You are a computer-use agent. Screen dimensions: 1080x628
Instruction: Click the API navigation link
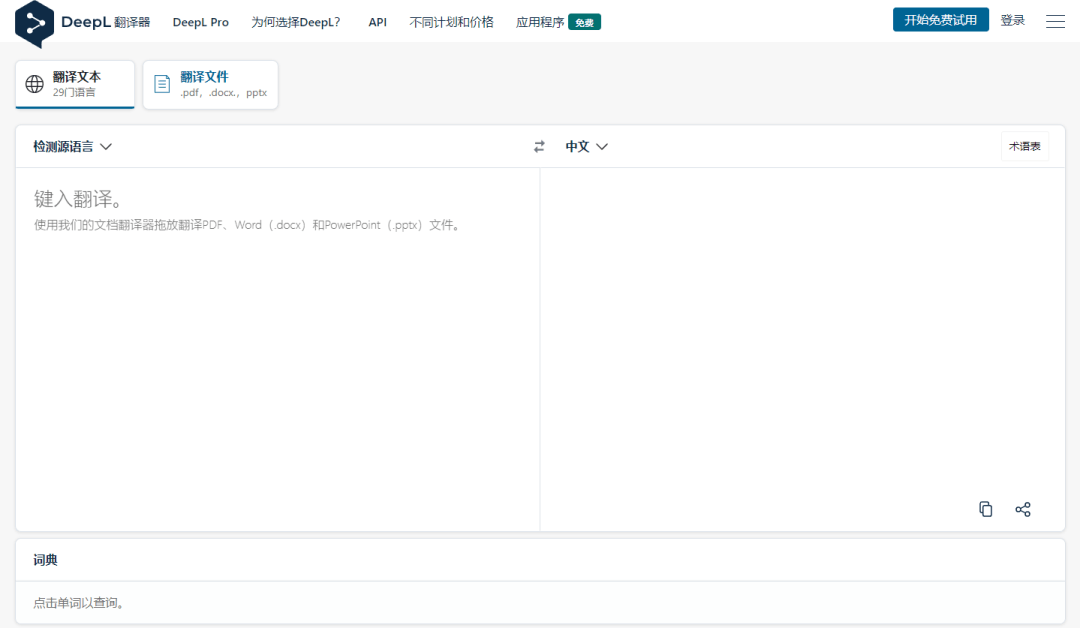pyautogui.click(x=377, y=22)
